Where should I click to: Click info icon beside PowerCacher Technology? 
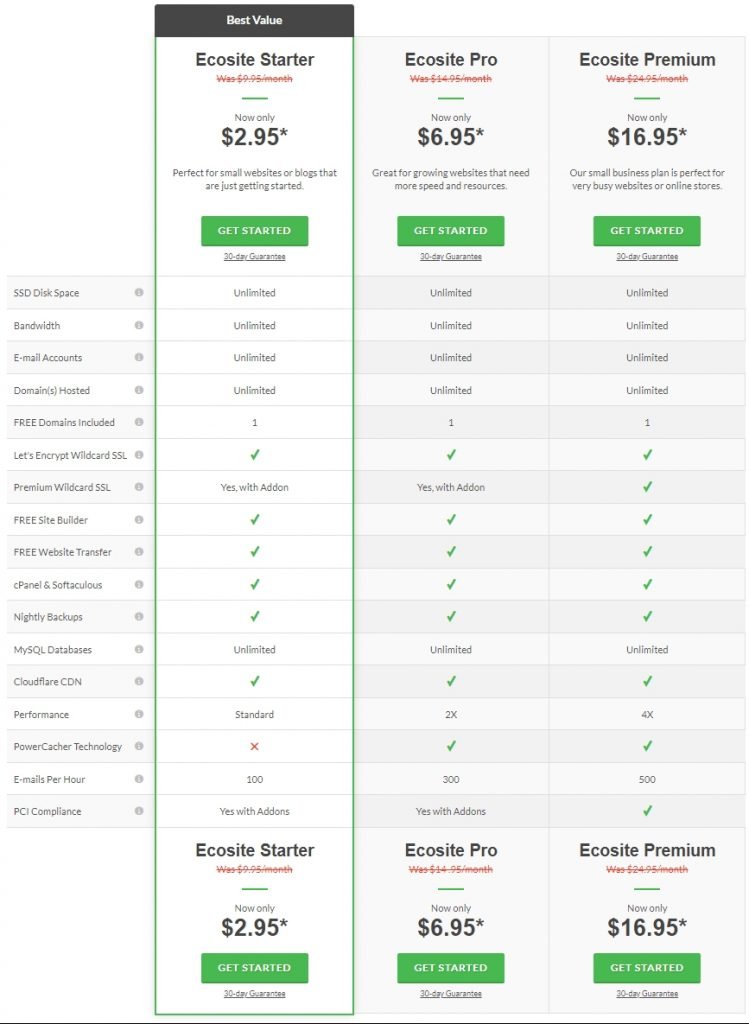(139, 746)
